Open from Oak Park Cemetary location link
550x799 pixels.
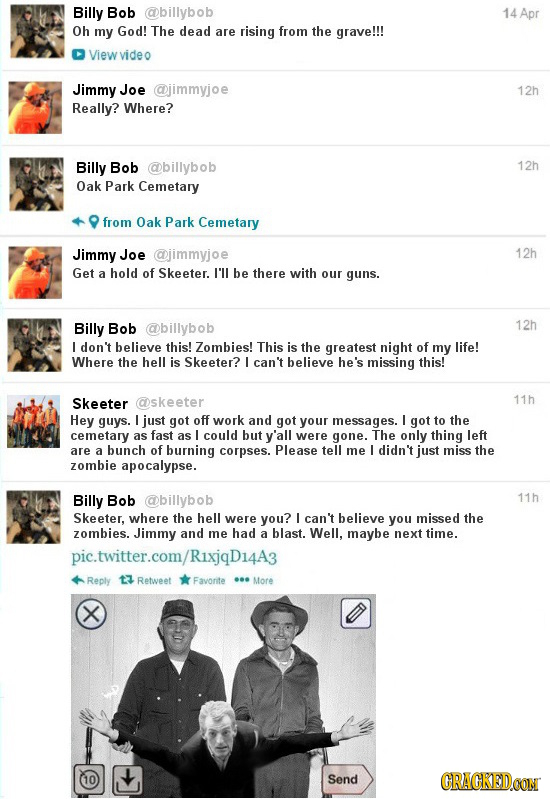tap(180, 223)
